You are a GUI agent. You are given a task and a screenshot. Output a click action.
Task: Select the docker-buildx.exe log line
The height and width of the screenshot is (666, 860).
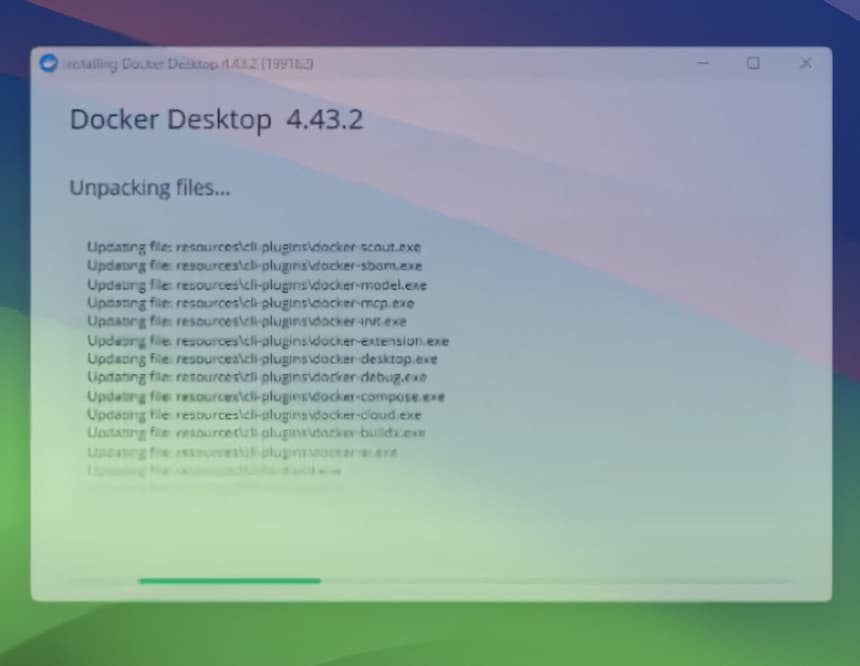pos(256,433)
